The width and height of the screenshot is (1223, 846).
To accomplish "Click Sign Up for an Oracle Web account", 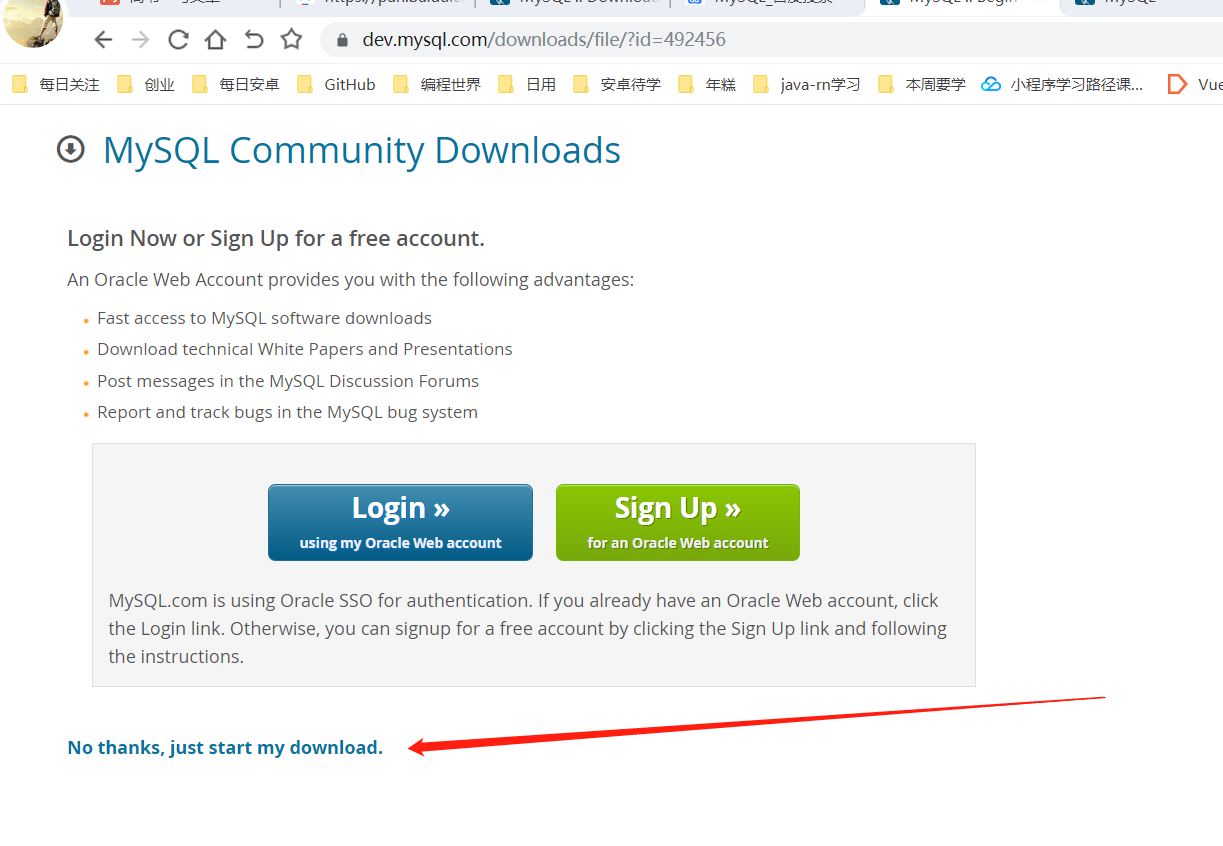I will click(x=678, y=522).
